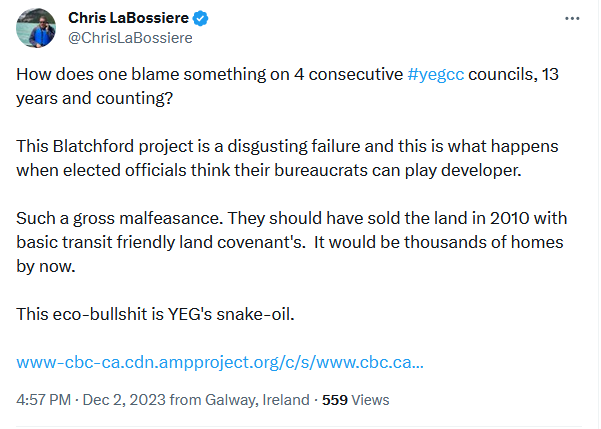Screen dimensions: 601x429
Task: Click the "Views" label
Action: pyautogui.click(x=370, y=399)
